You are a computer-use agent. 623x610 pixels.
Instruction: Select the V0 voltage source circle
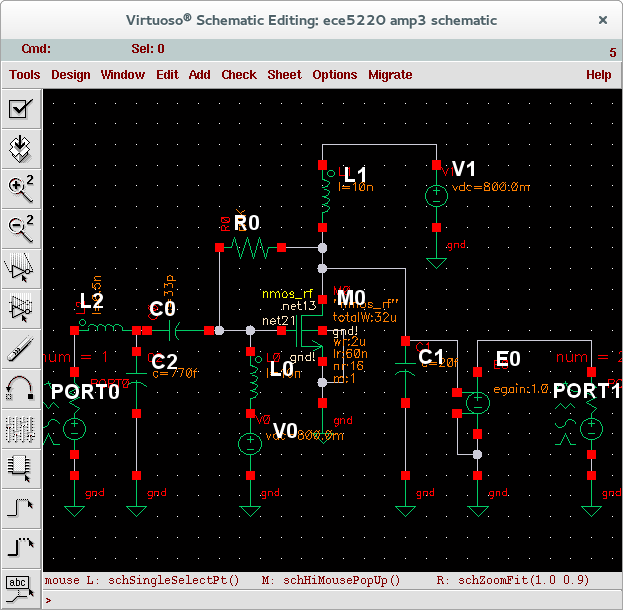[x=250, y=443]
